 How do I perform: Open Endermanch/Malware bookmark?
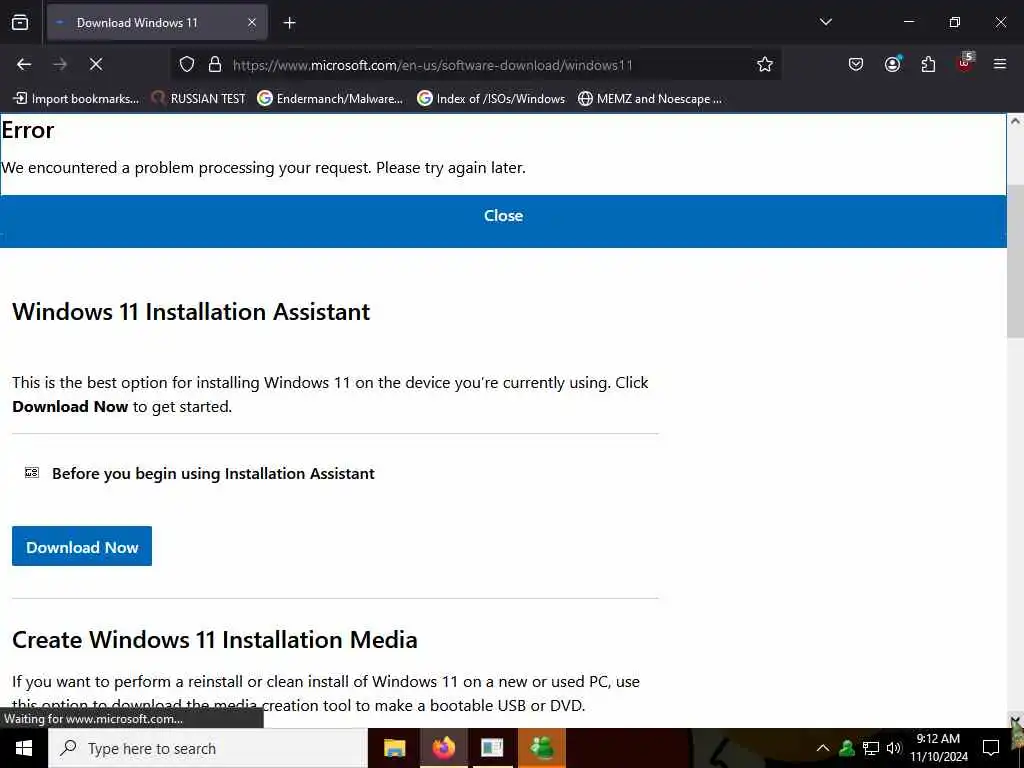pyautogui.click(x=330, y=99)
